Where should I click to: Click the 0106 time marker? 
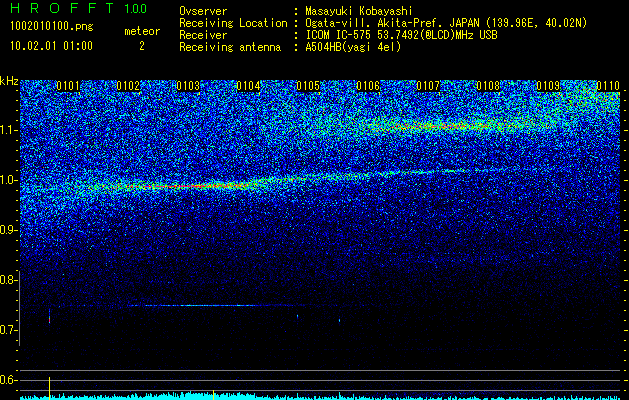[x=368, y=86]
